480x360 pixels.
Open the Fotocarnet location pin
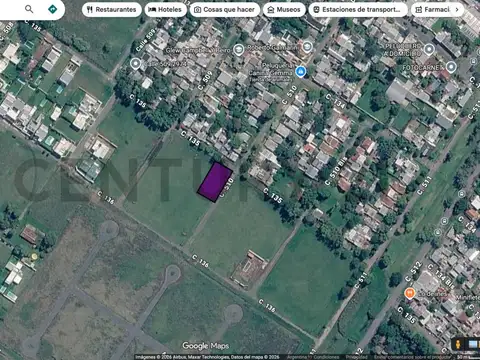tap(451, 67)
